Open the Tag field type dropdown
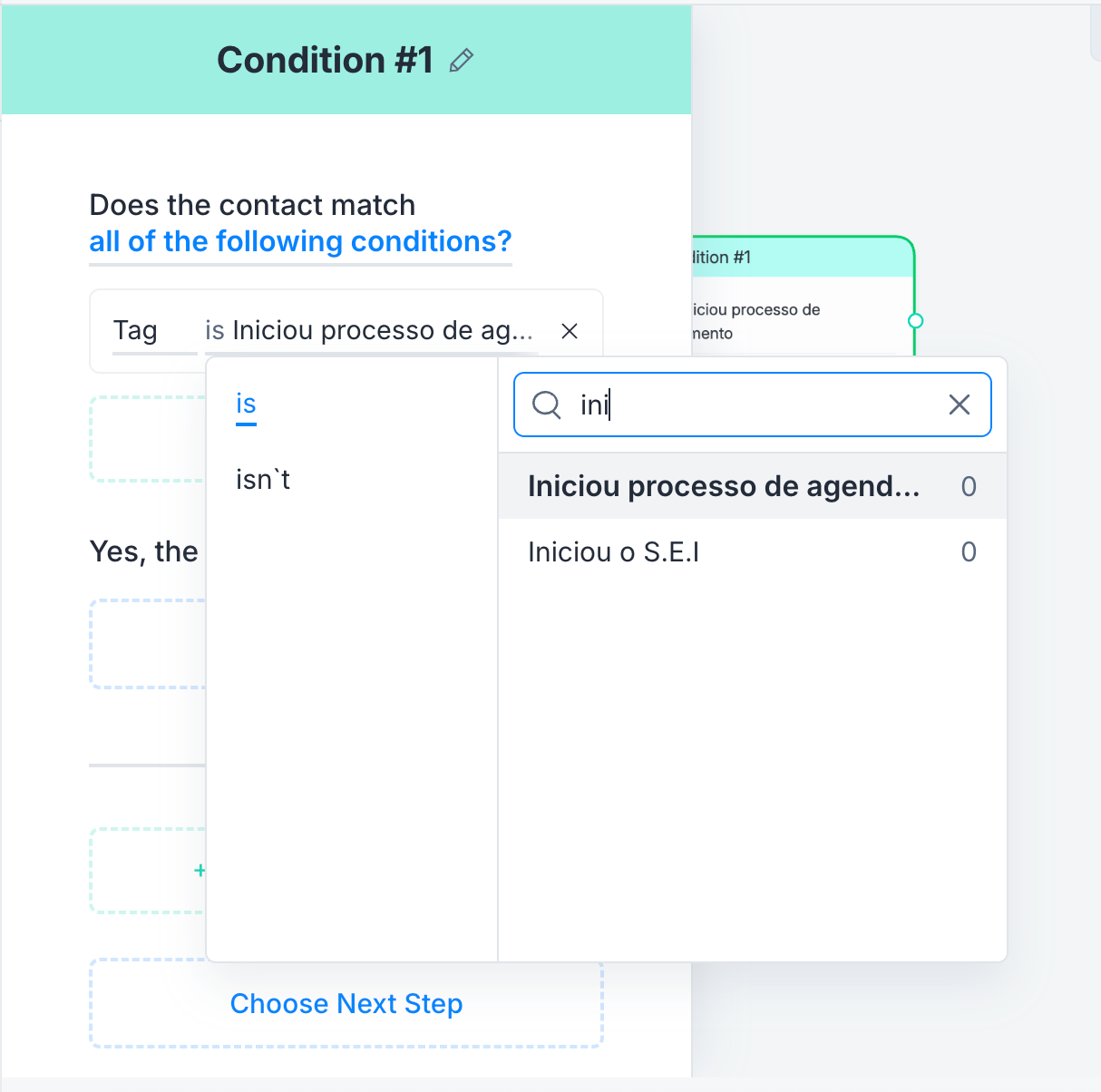Screen dimensions: 1101x1092 (135, 331)
